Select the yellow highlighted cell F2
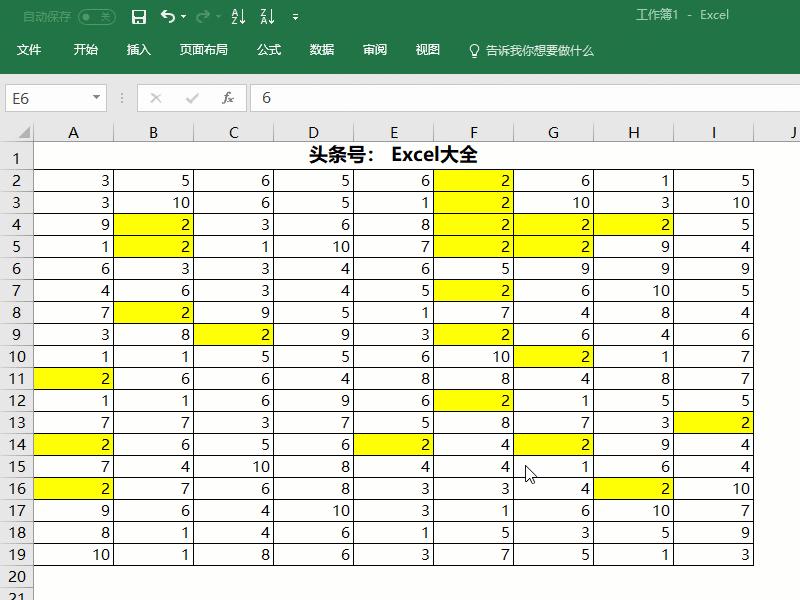This screenshot has width=800, height=600. 473,181
